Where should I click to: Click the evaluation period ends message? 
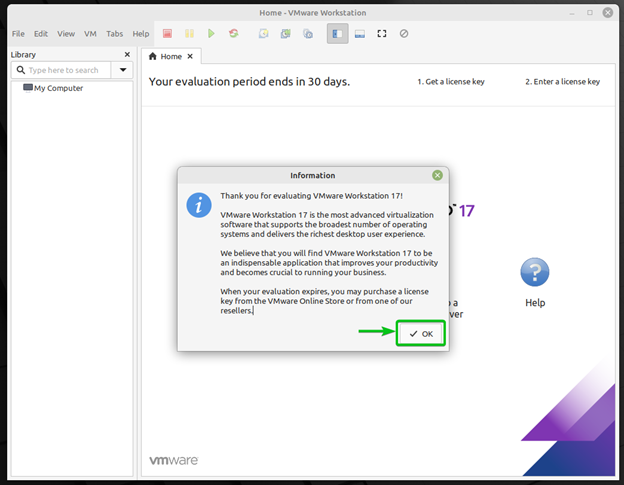[250, 82]
